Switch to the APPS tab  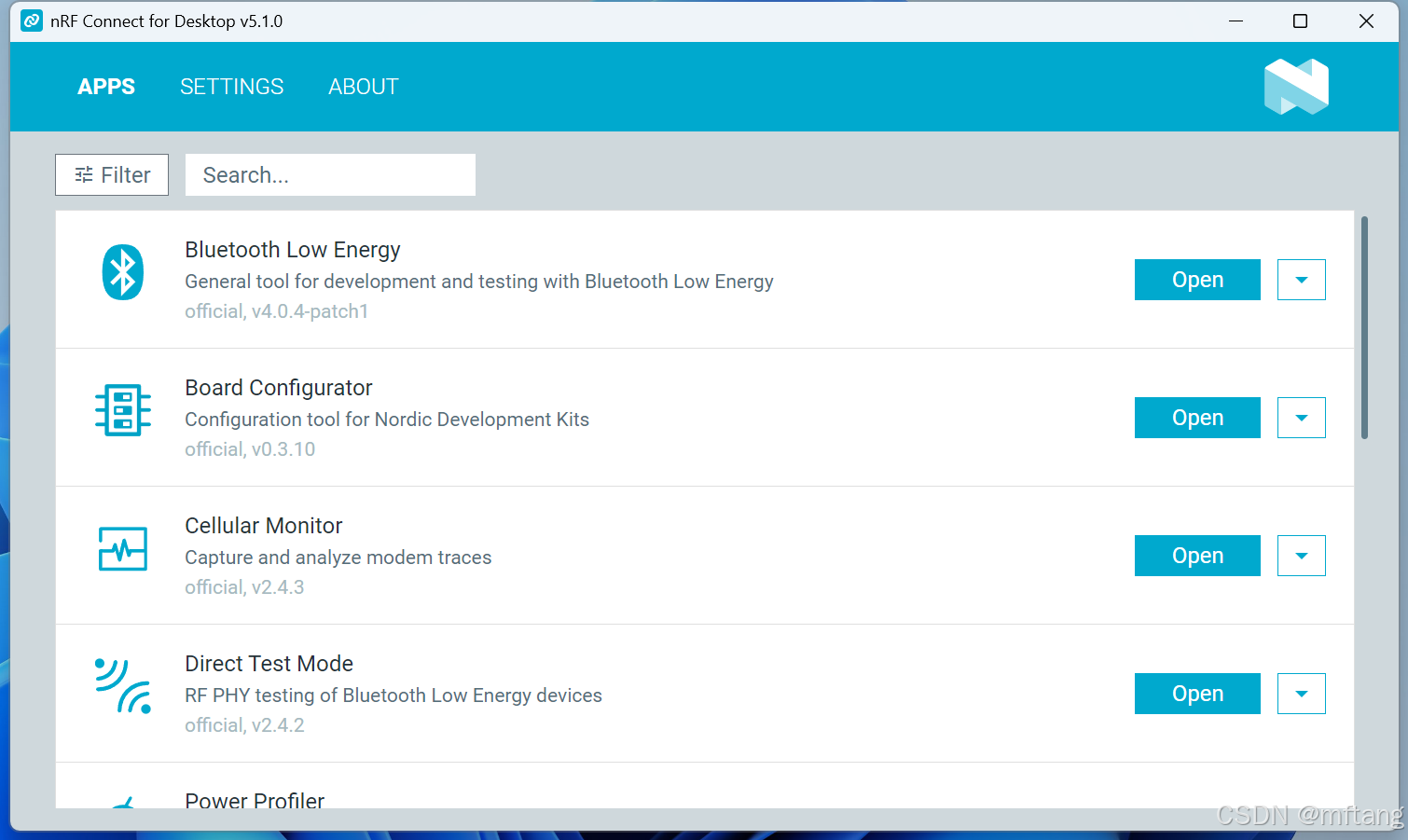[106, 87]
